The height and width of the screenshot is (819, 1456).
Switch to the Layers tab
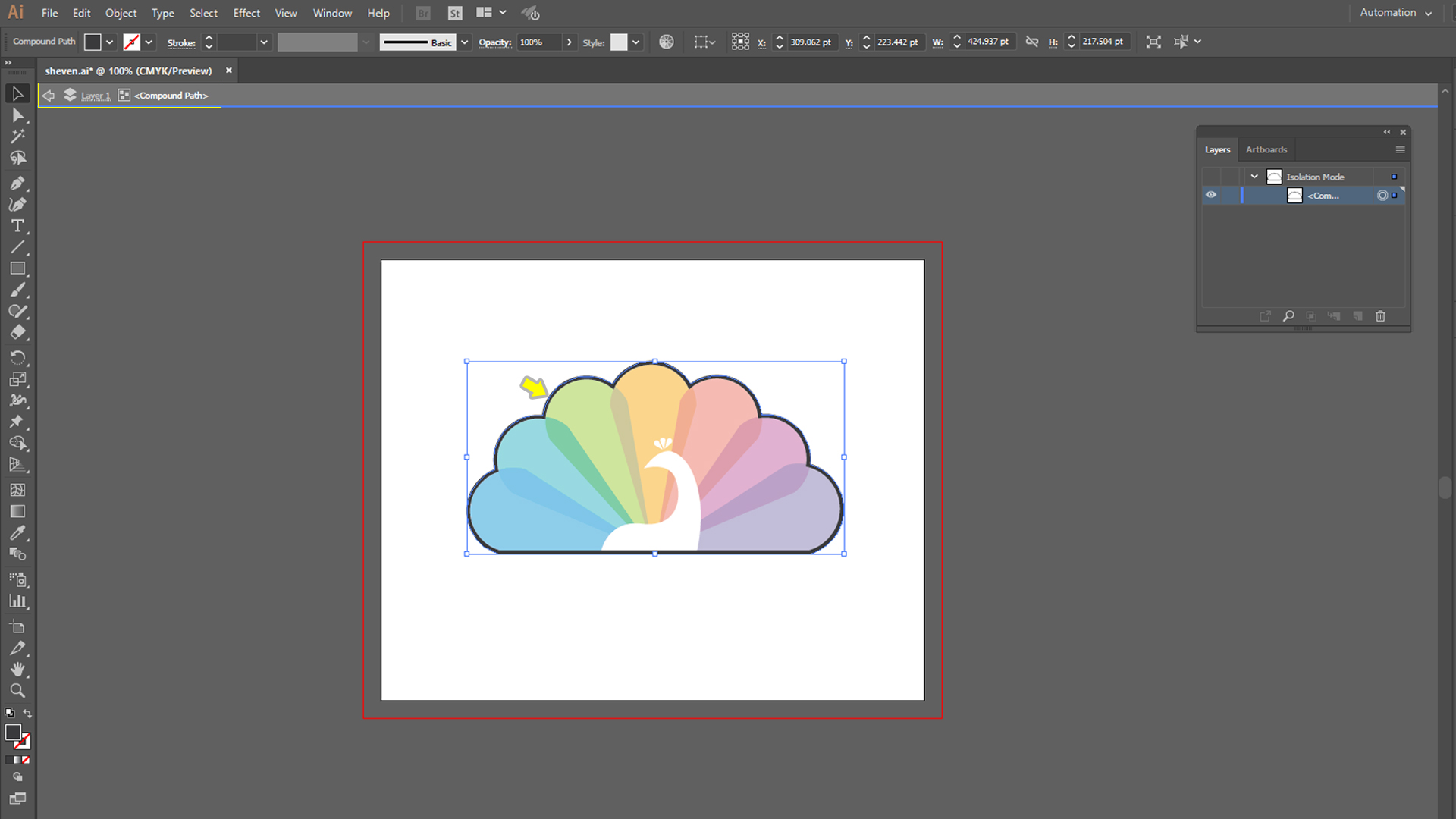1217,149
